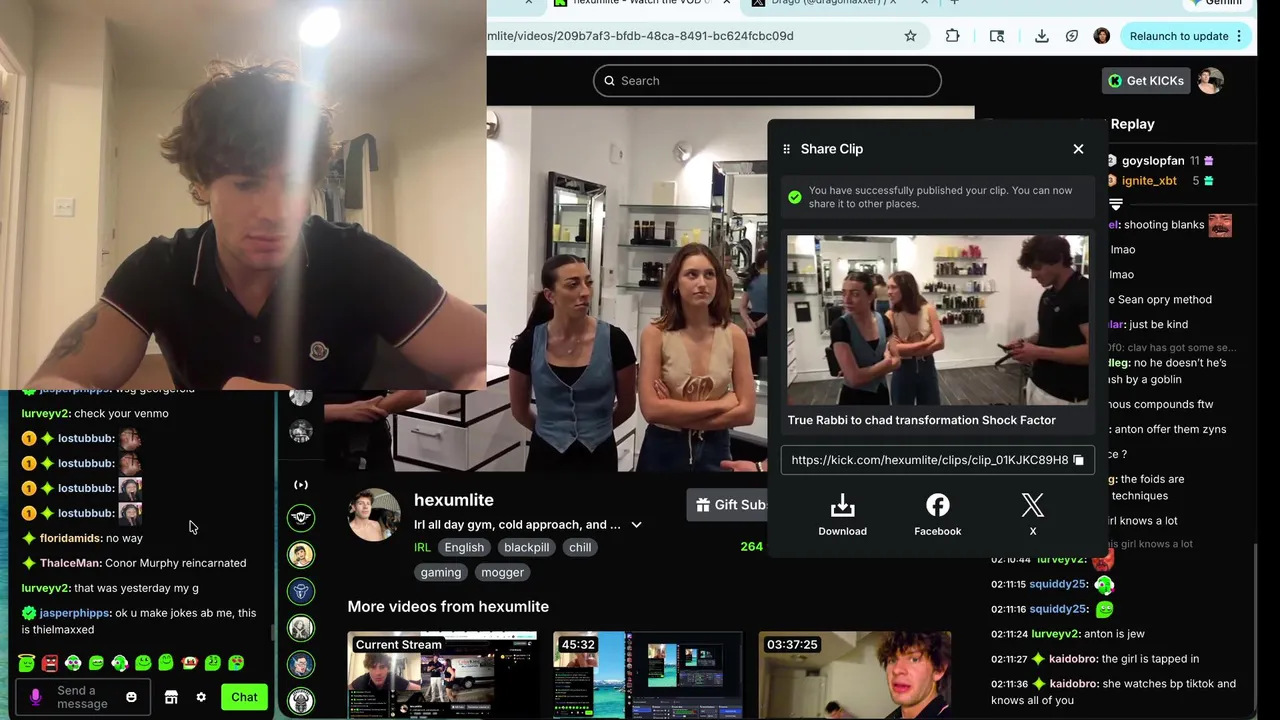
Task: Click the More videos from hexumlite heading
Action: point(448,606)
